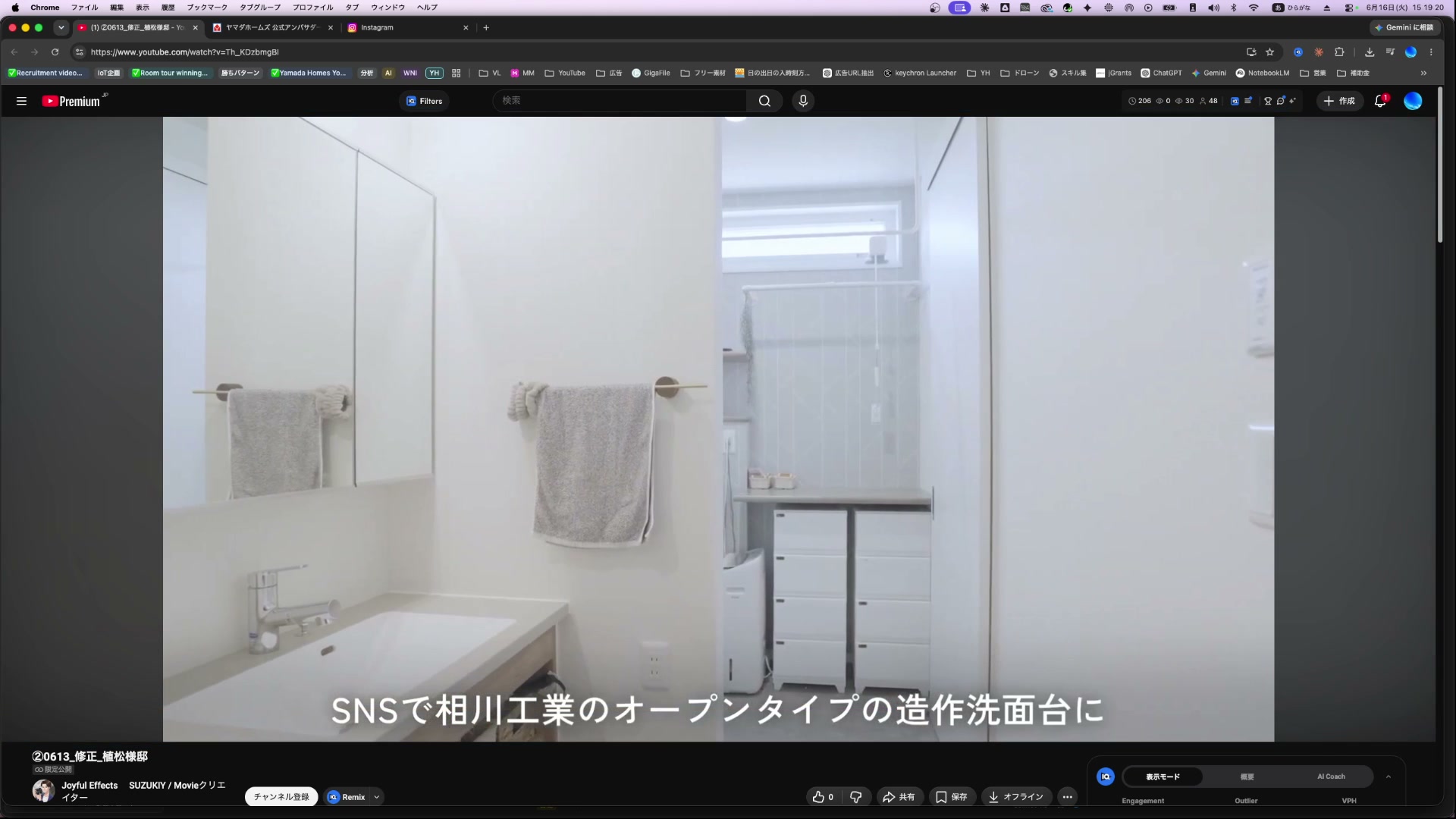1456x819 pixels.
Task: Go back with the browser back arrow
Action: tap(14, 52)
